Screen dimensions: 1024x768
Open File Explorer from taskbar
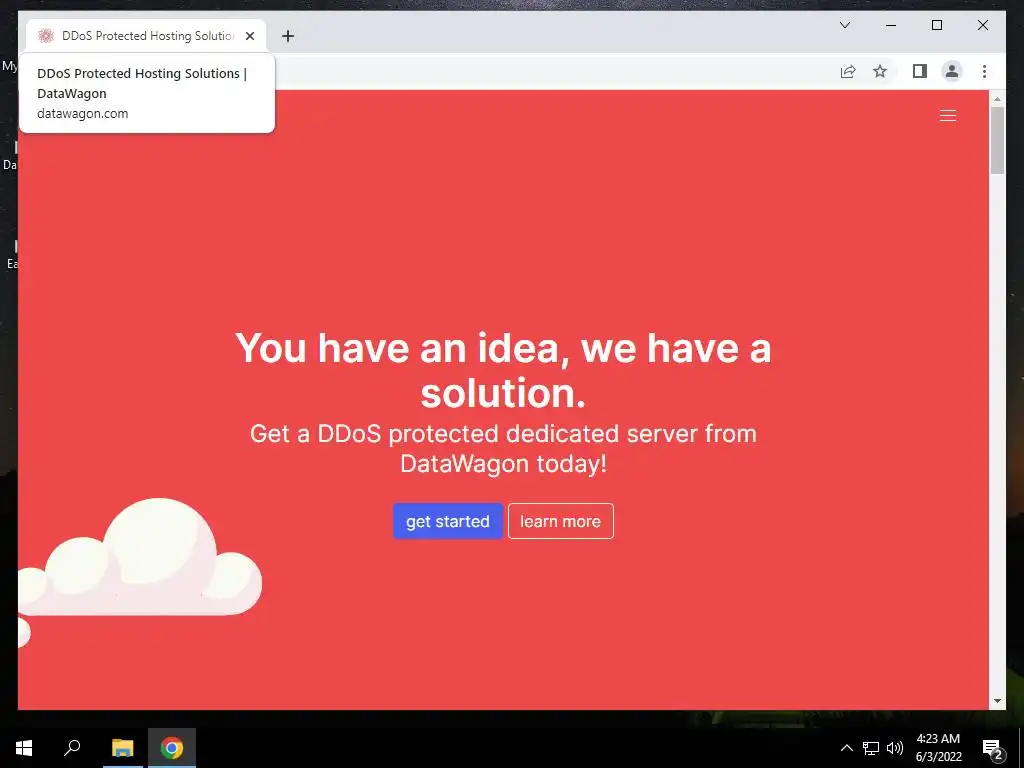click(x=122, y=748)
